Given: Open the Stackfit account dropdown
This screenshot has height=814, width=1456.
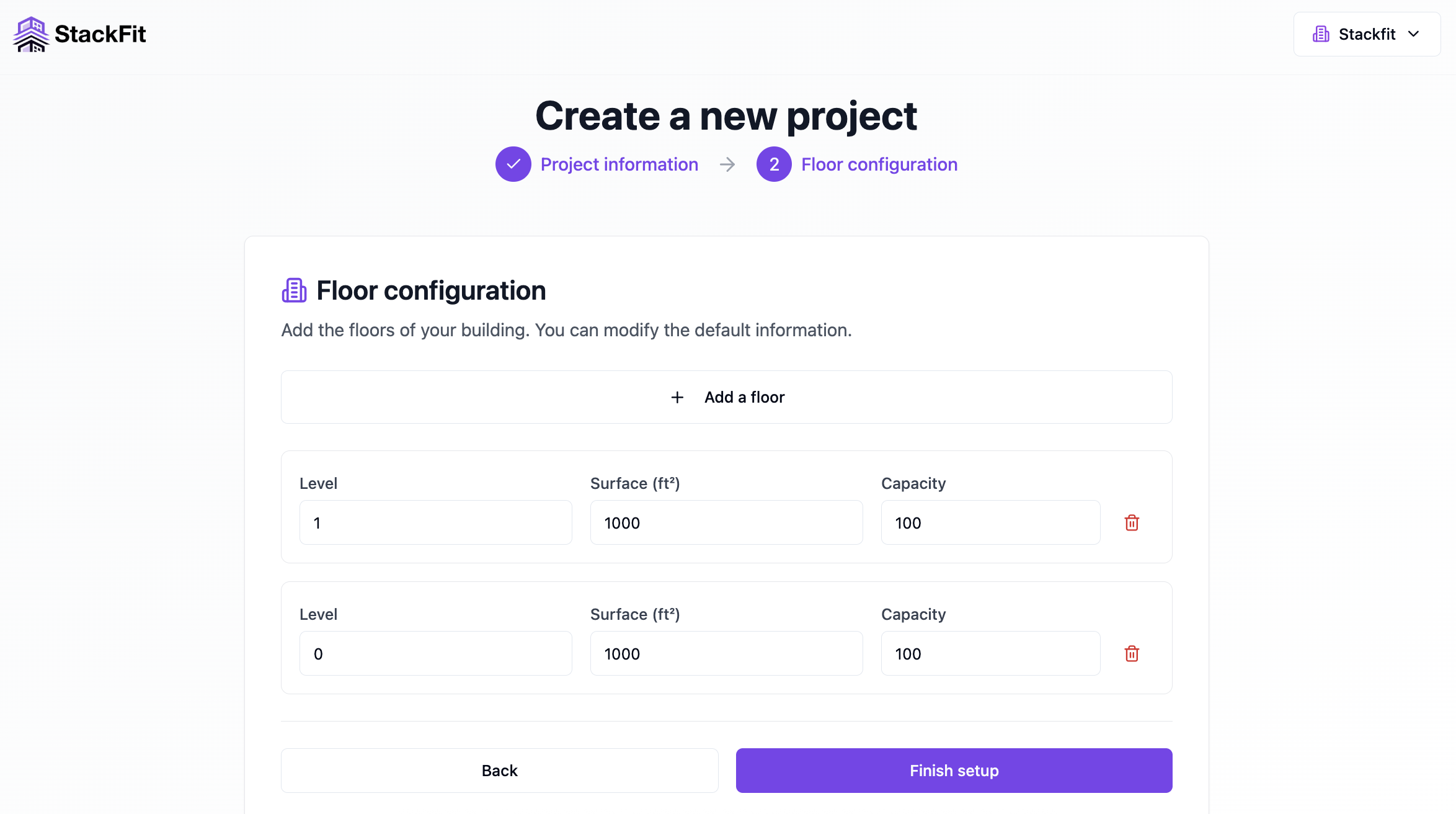Looking at the screenshot, I should coord(1367,34).
